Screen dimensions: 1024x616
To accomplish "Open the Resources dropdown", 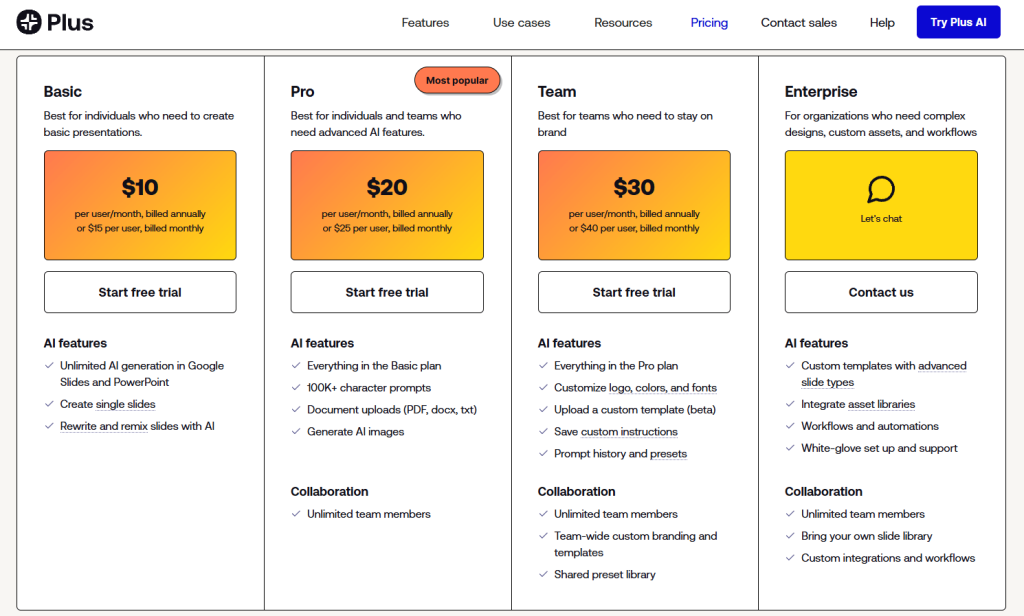I will [622, 23].
